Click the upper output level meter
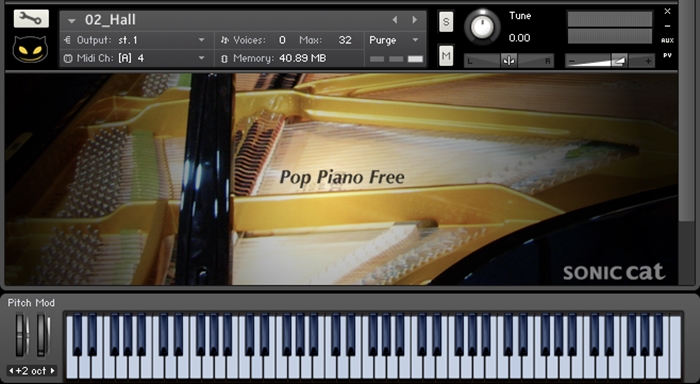This screenshot has width=700, height=384. coord(609,19)
